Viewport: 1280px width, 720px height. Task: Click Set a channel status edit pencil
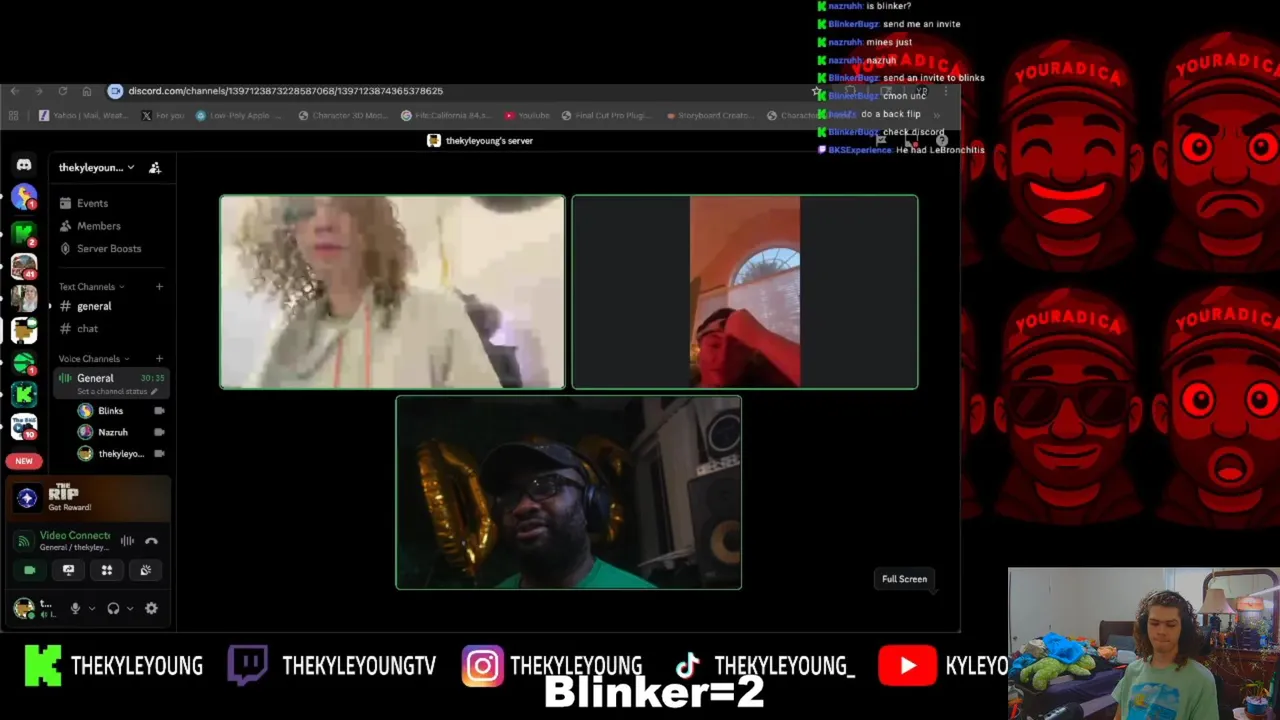tap(154, 391)
